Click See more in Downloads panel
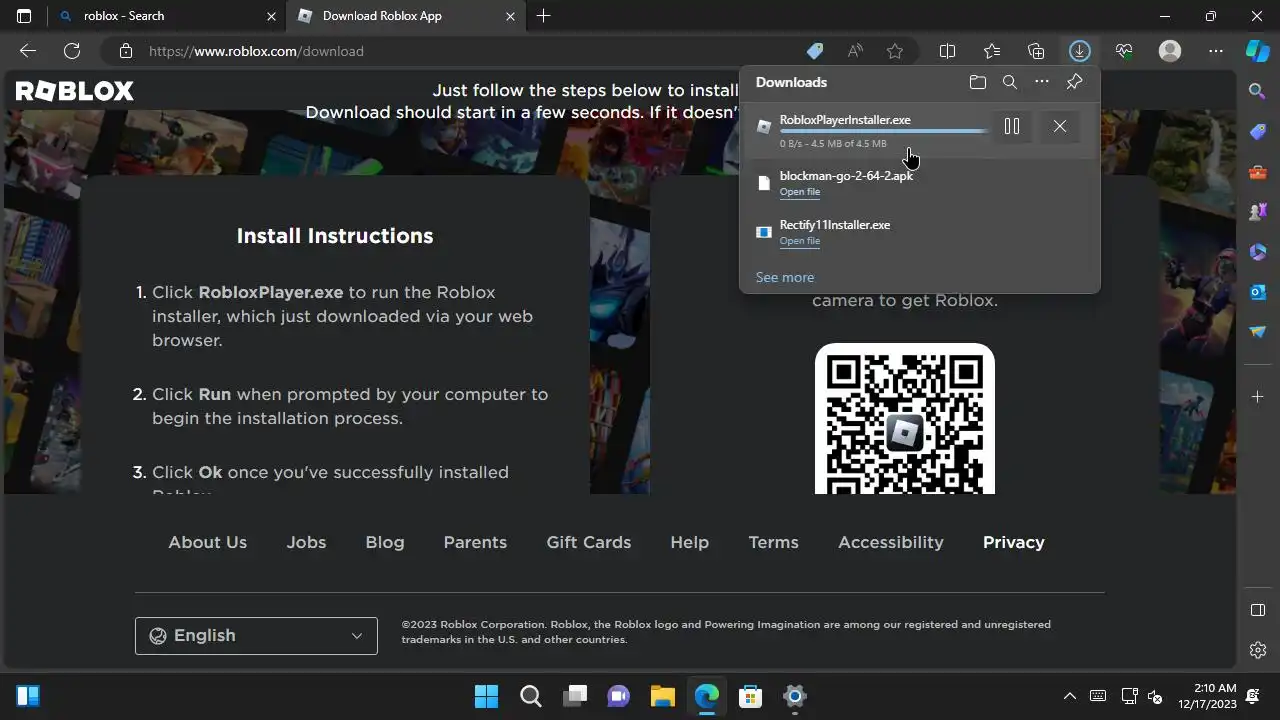 (x=784, y=277)
